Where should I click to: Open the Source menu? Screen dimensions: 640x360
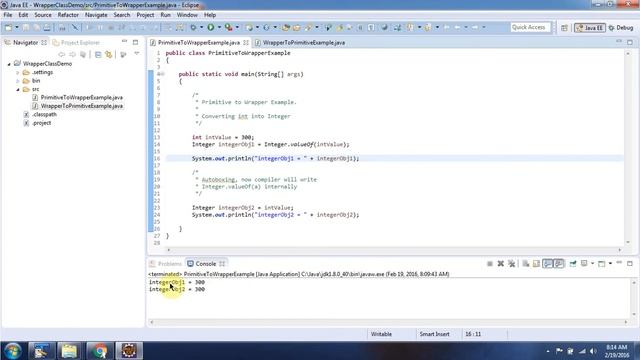click(x=43, y=15)
